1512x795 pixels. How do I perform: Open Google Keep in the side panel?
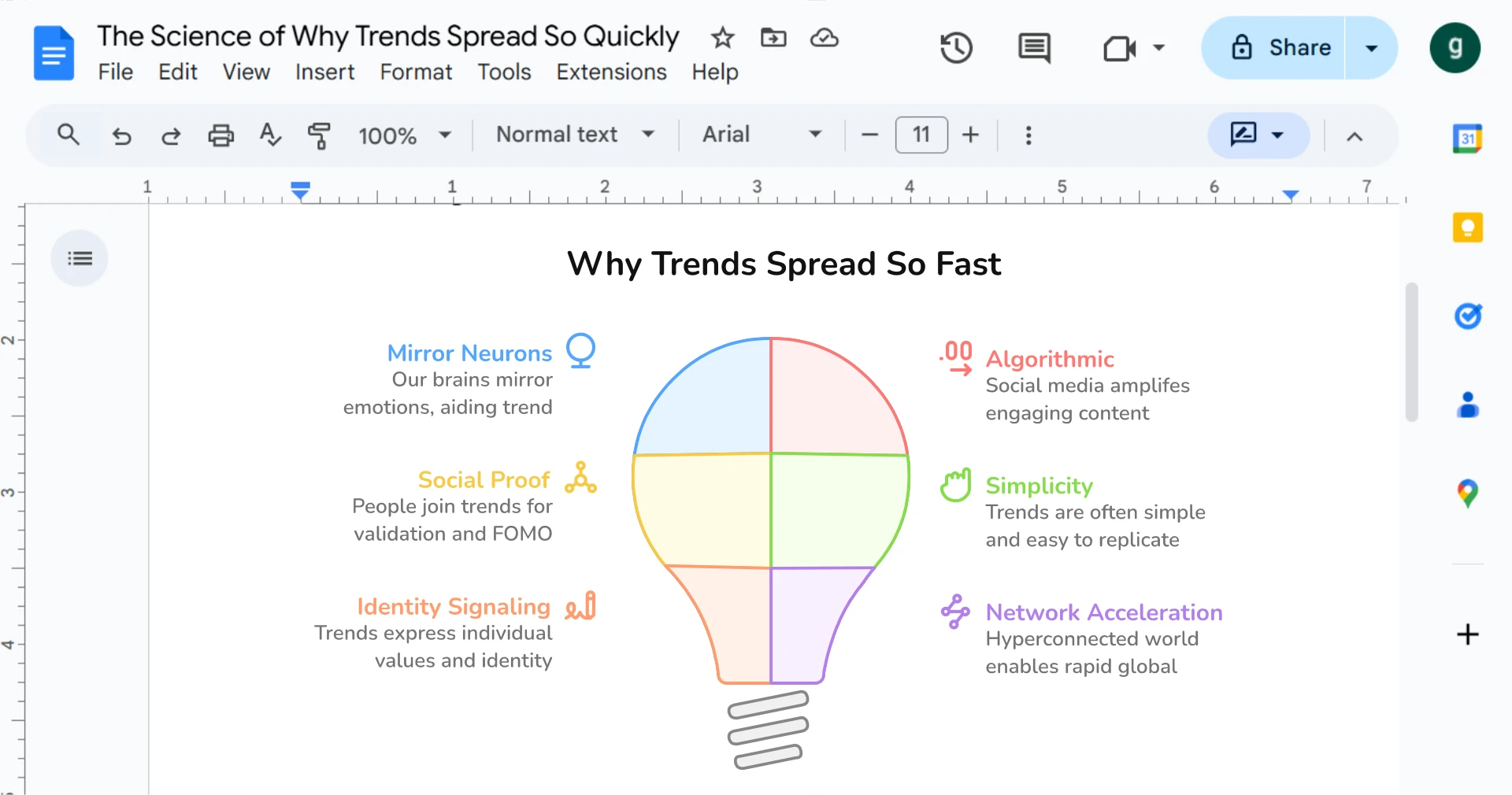(x=1467, y=227)
